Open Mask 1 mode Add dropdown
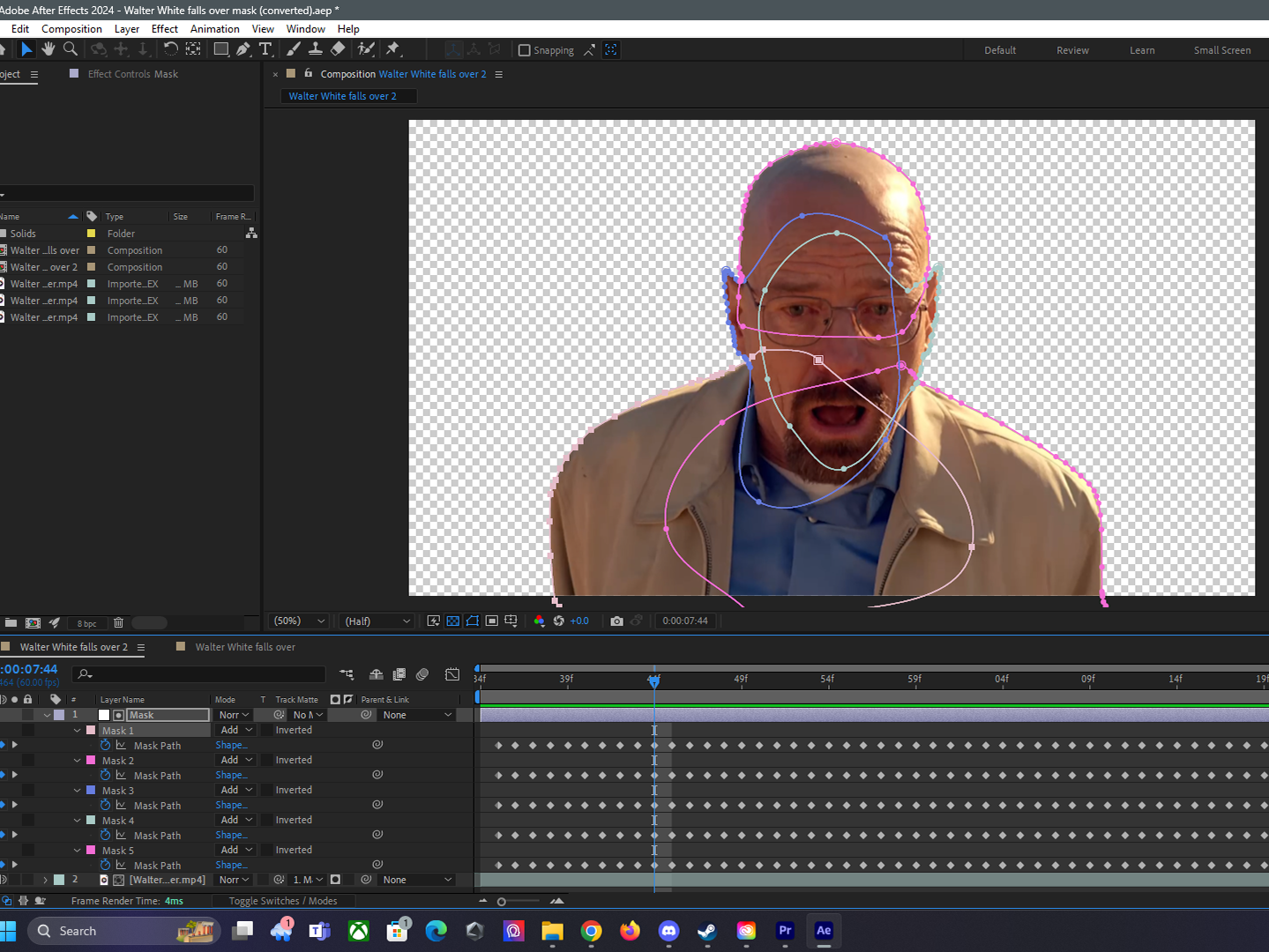The height and width of the screenshot is (952, 1269). click(x=236, y=730)
